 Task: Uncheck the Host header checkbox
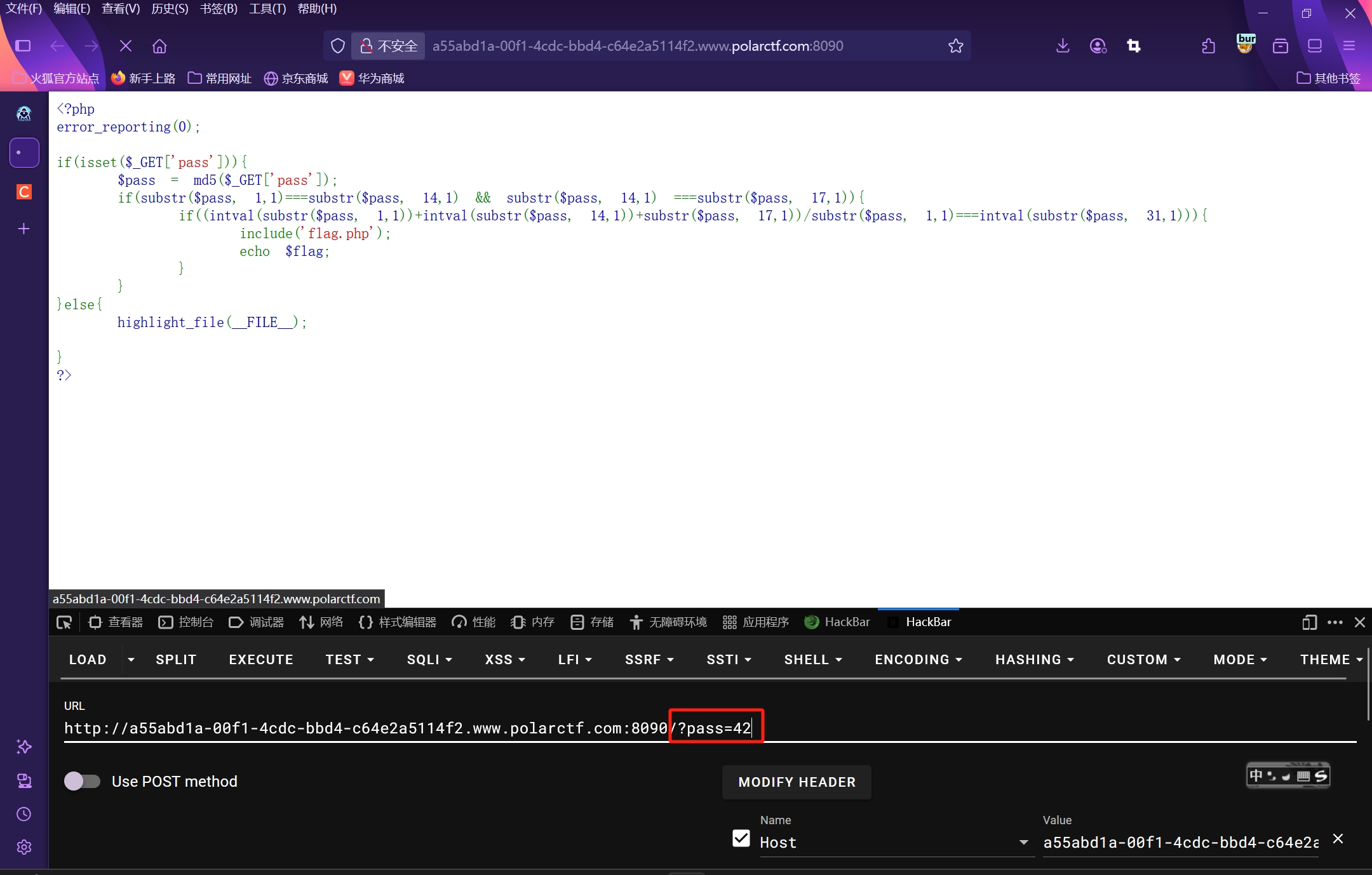pyautogui.click(x=741, y=839)
